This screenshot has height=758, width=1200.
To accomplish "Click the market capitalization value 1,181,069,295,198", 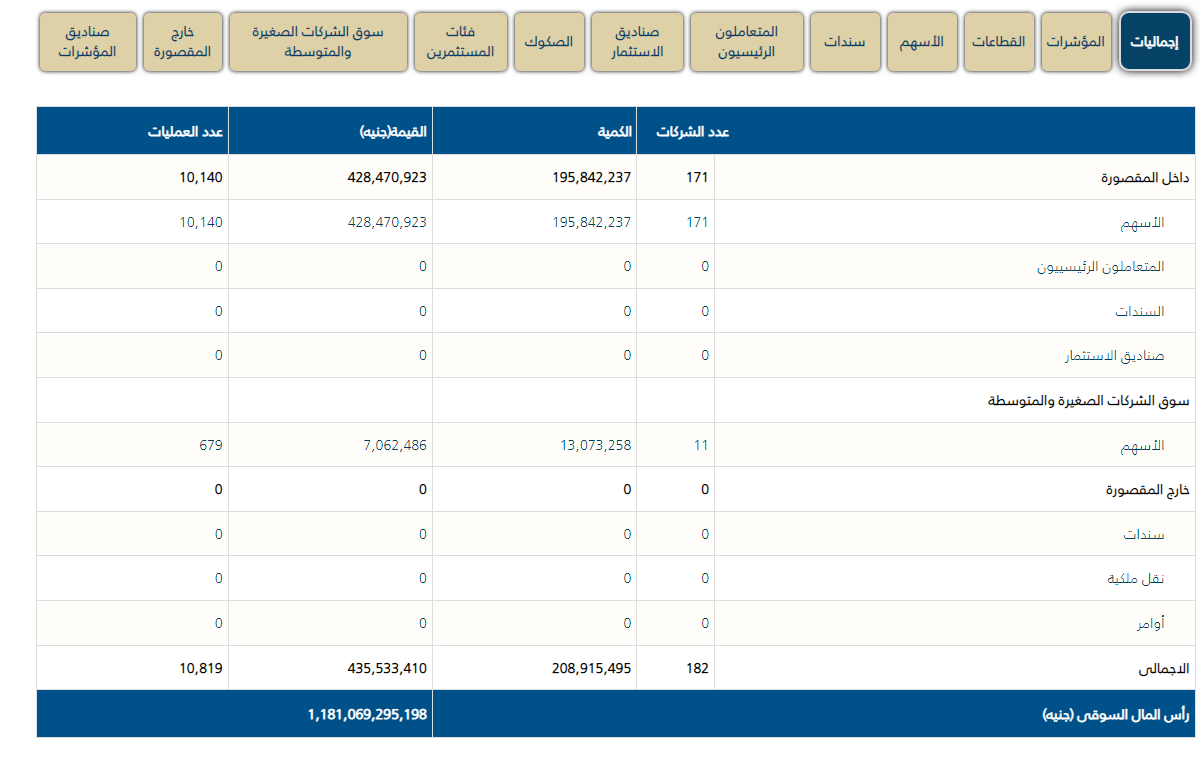I will pos(367,714).
